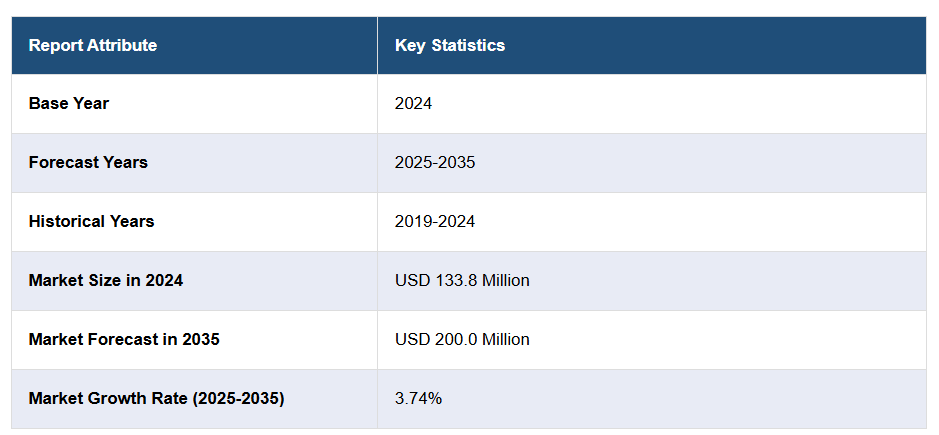Click the Base Year value 2024
The height and width of the screenshot is (435, 939).
click(x=413, y=103)
